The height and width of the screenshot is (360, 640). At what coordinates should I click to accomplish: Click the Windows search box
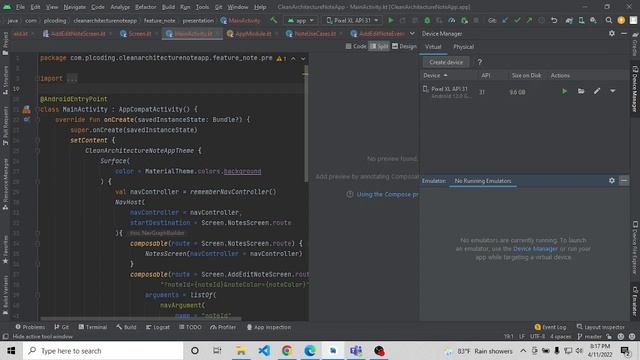pyautogui.click(x=103, y=351)
